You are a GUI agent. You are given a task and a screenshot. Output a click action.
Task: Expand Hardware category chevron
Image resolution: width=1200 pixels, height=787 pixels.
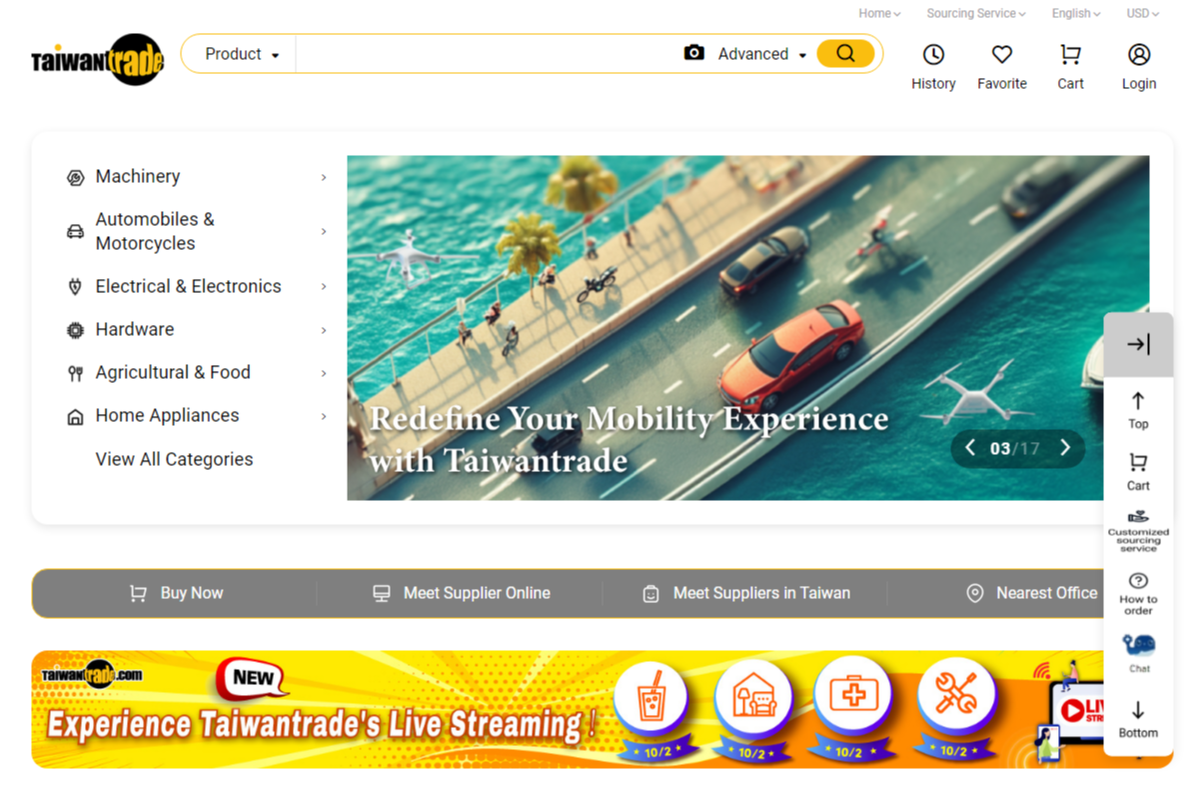pyautogui.click(x=323, y=330)
